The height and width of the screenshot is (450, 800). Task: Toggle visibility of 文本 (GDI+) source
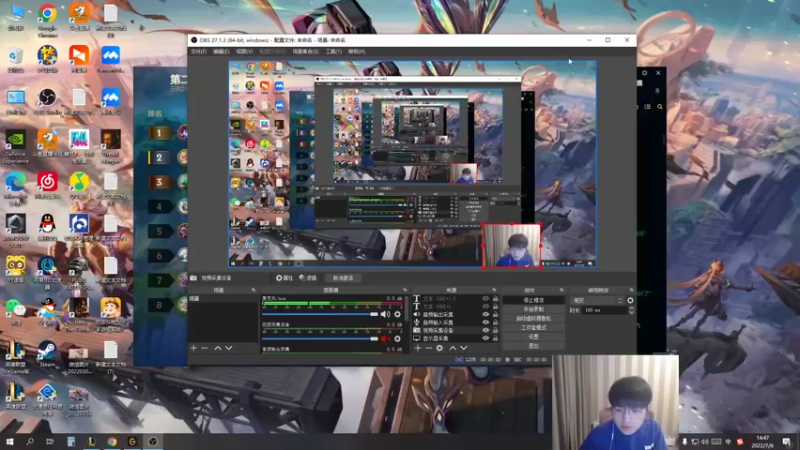pyautogui.click(x=485, y=307)
